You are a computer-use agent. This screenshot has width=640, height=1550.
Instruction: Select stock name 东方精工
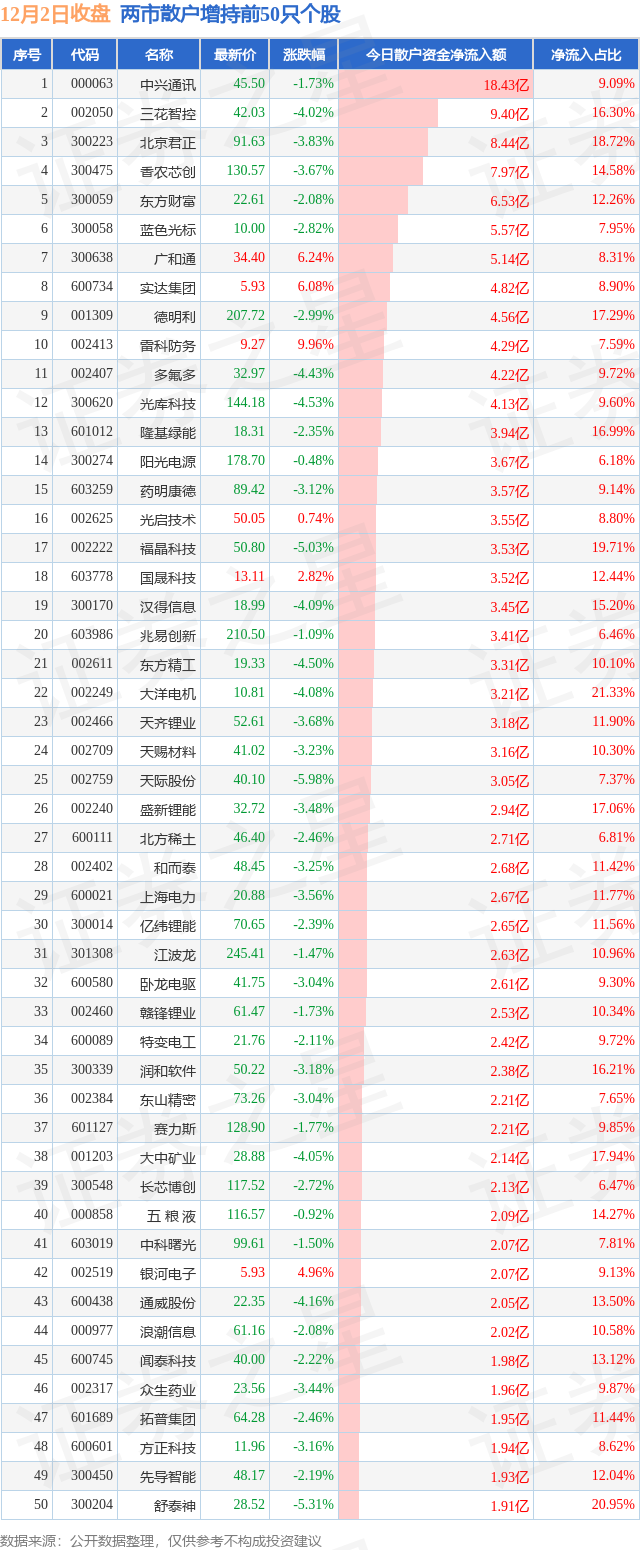pos(168,664)
